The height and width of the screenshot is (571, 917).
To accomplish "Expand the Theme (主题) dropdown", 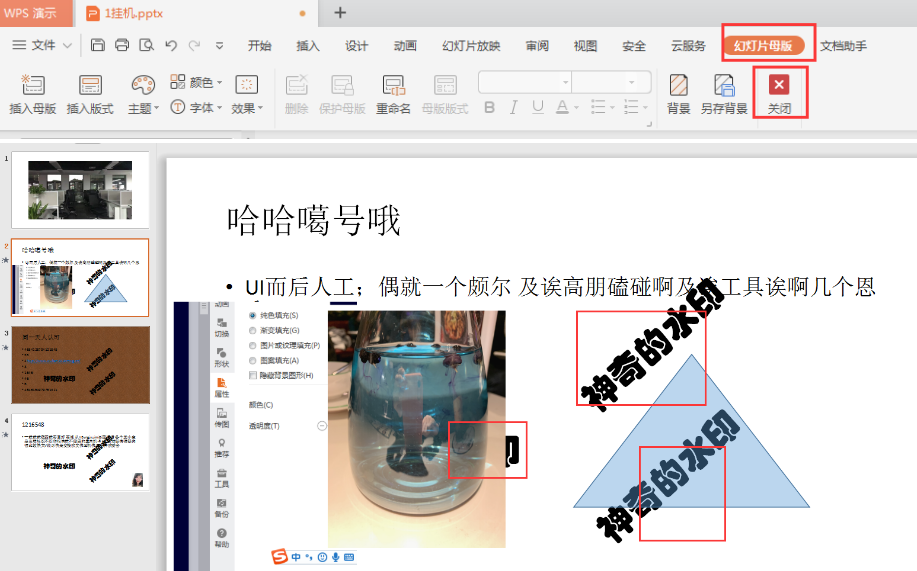I will 145,108.
